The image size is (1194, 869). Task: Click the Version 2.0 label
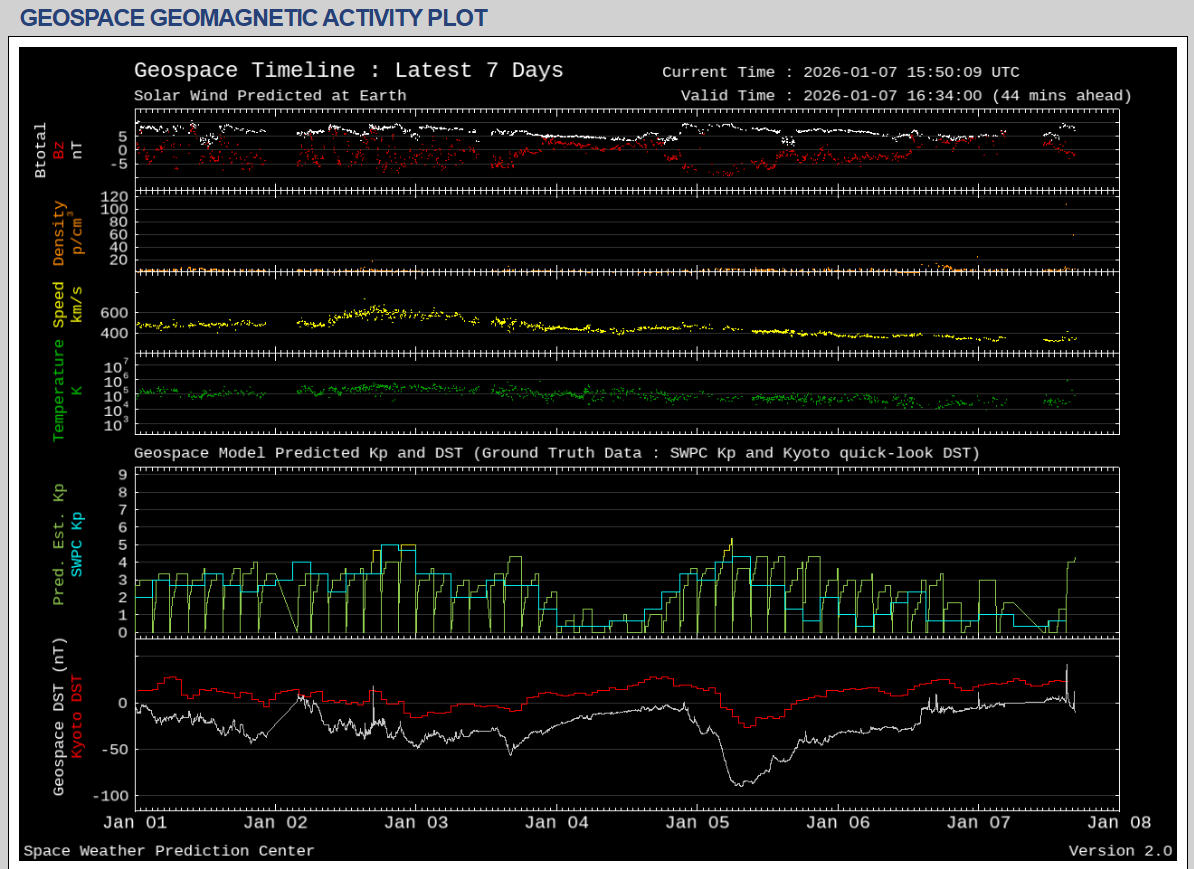tap(1120, 851)
